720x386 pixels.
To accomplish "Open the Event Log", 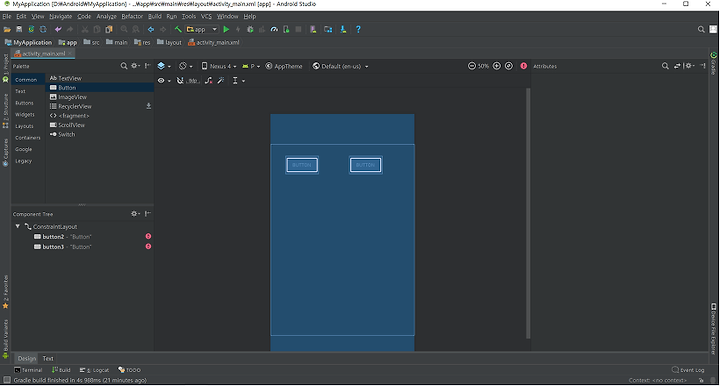I will [688, 370].
